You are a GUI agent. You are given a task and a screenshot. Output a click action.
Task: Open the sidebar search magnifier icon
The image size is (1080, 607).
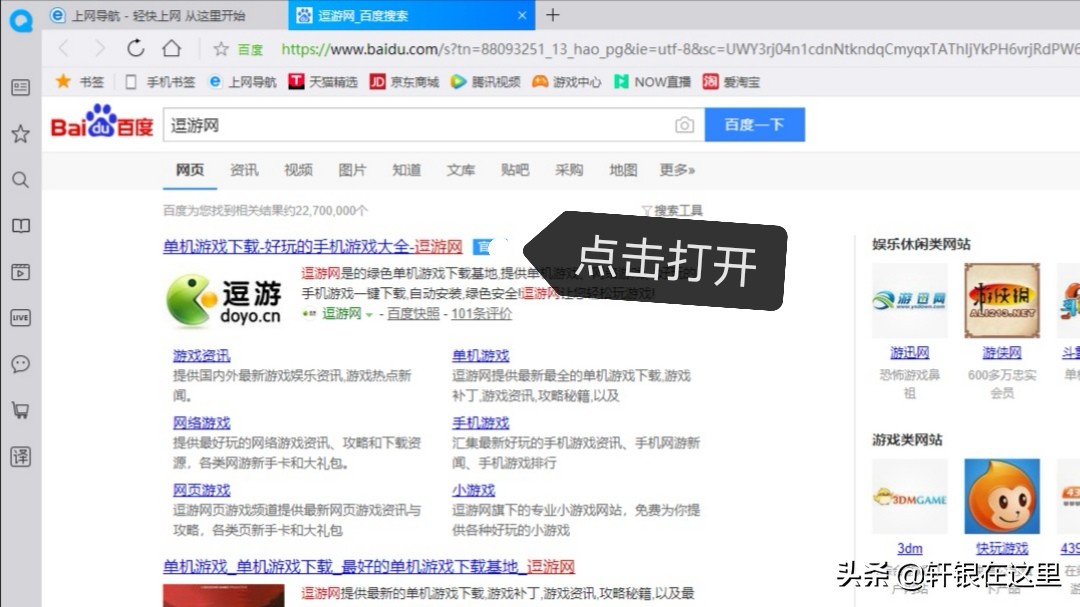(20, 180)
